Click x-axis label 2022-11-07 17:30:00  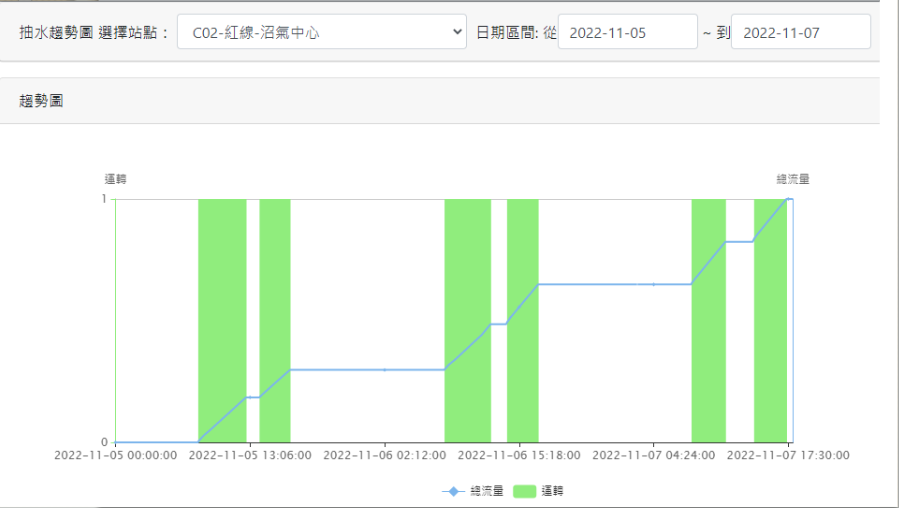(788, 455)
